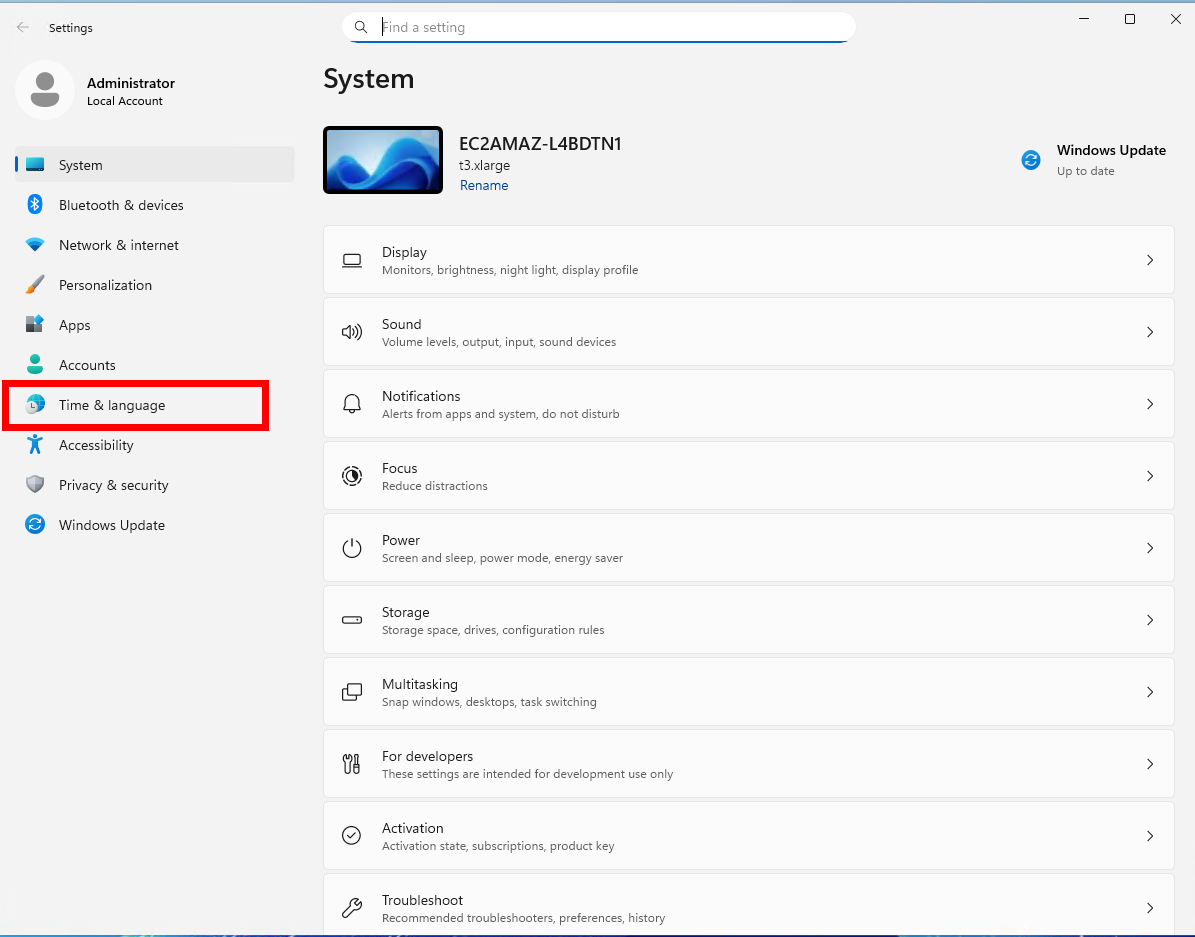This screenshot has width=1195, height=937.
Task: Select the Notifications bell icon
Action: click(x=352, y=404)
